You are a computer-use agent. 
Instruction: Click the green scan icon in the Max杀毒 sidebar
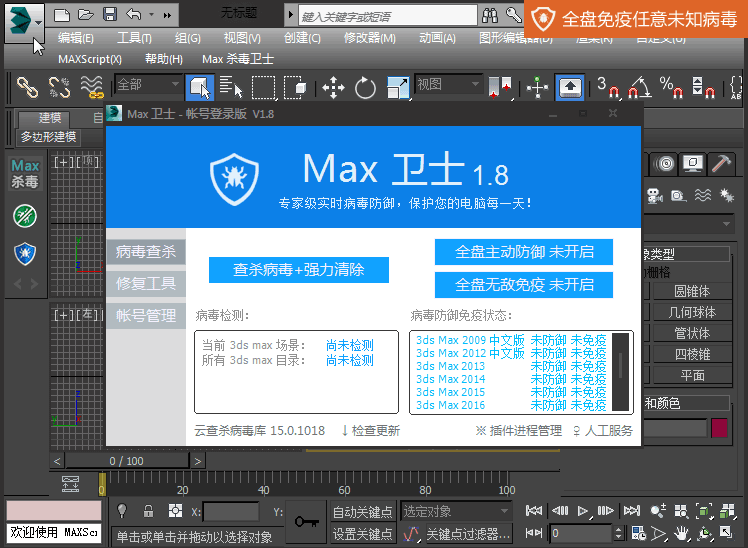pos(25,216)
